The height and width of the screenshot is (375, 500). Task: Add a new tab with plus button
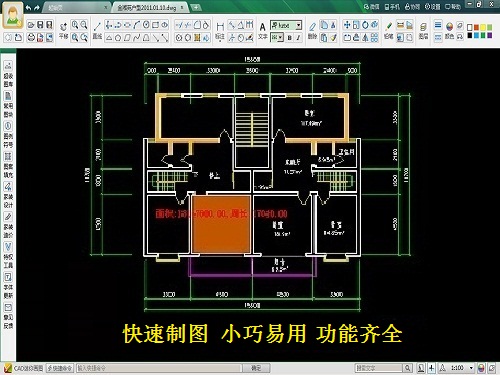196,7
